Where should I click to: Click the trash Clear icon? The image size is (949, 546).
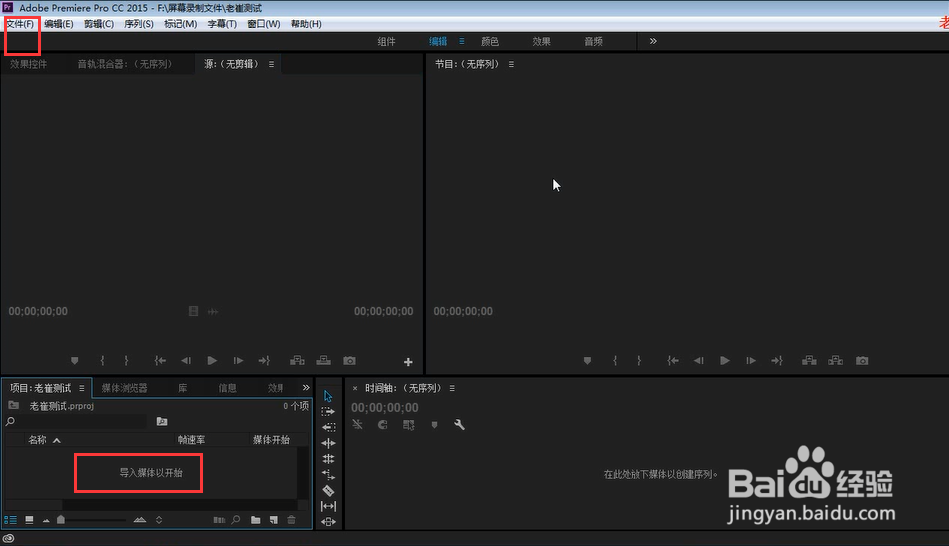(x=292, y=520)
